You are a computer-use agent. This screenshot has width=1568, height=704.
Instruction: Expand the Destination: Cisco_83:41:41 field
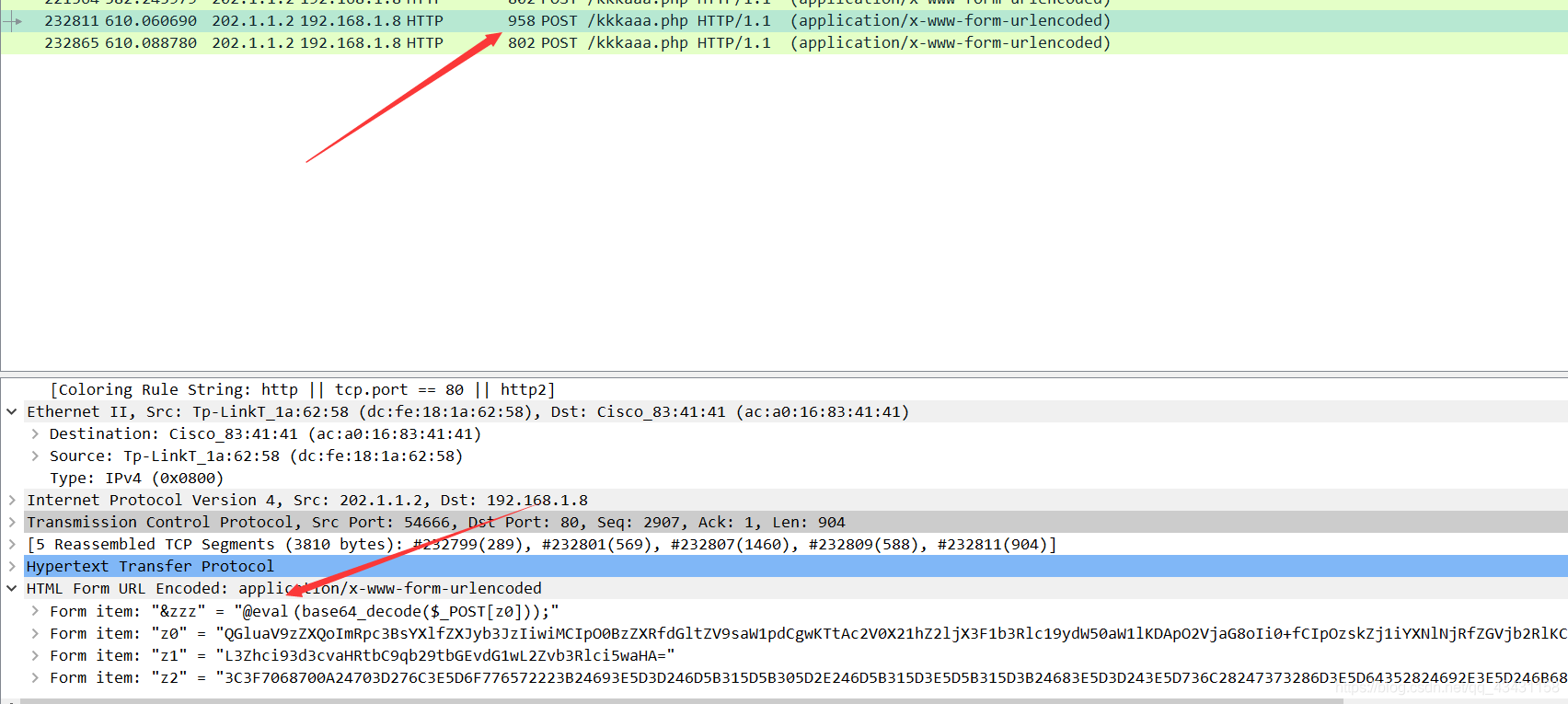[x=35, y=433]
